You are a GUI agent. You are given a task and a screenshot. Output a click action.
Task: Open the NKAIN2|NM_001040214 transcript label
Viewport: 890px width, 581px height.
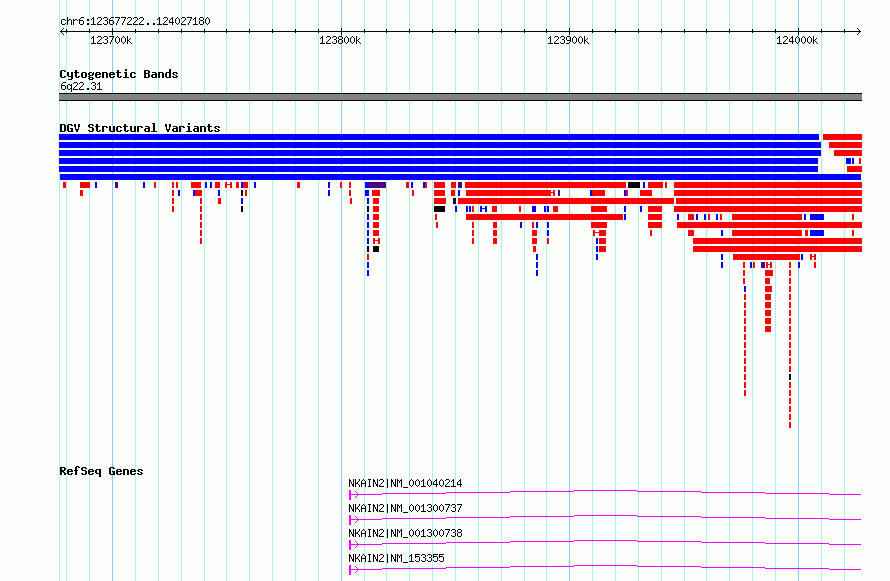[x=405, y=483]
